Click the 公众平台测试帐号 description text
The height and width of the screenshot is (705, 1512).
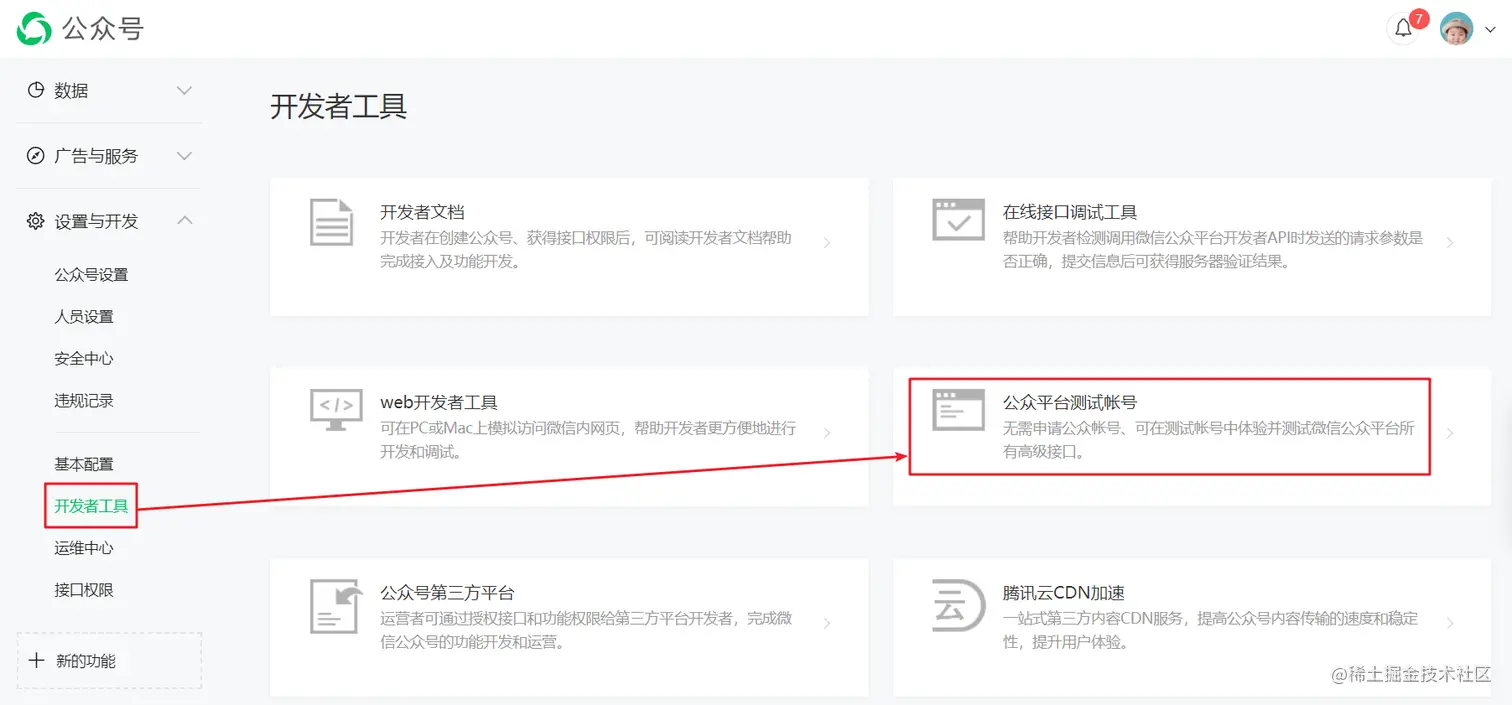(x=1208, y=440)
